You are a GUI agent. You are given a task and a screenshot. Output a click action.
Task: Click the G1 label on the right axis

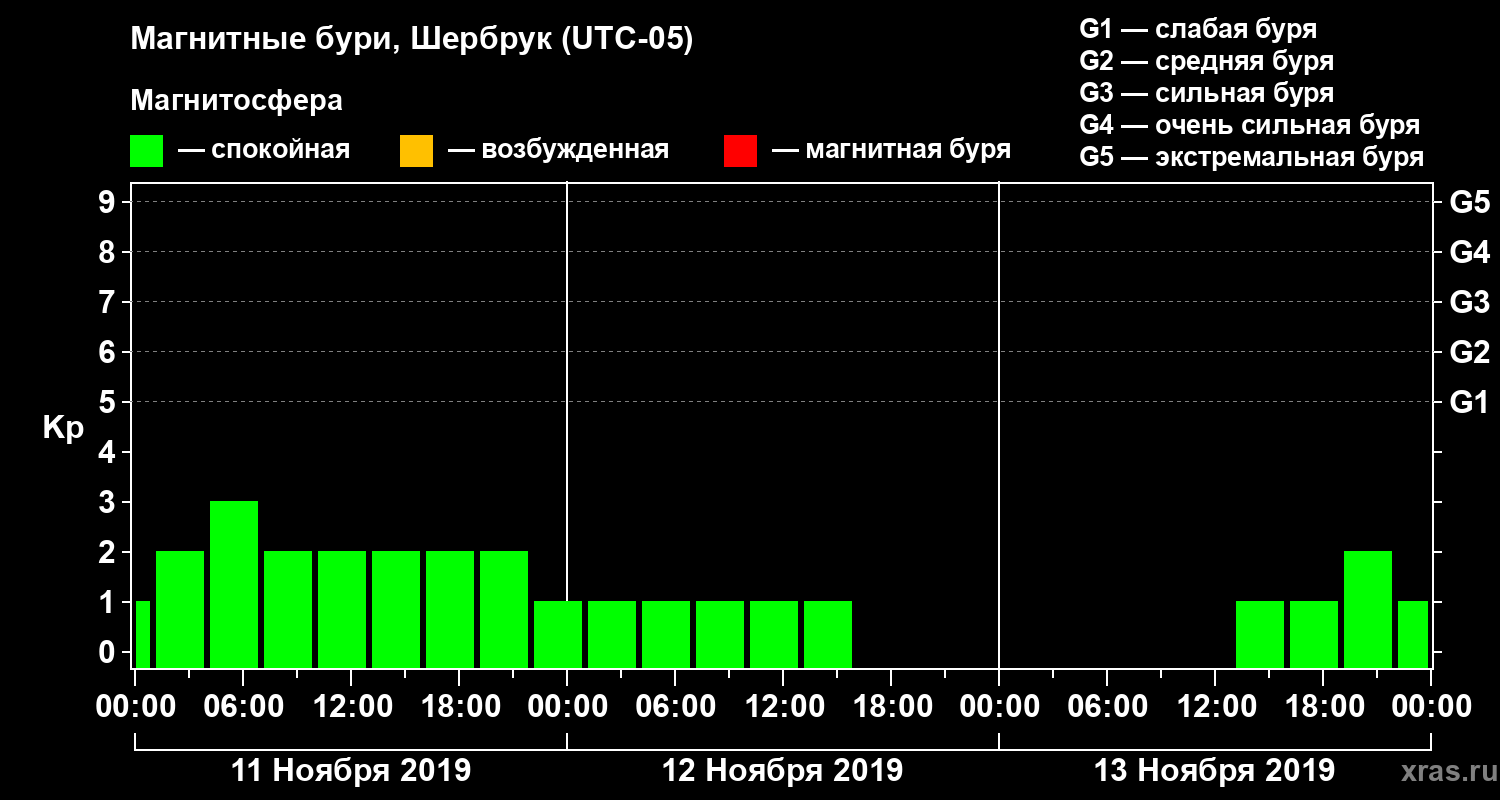[x=1469, y=402]
